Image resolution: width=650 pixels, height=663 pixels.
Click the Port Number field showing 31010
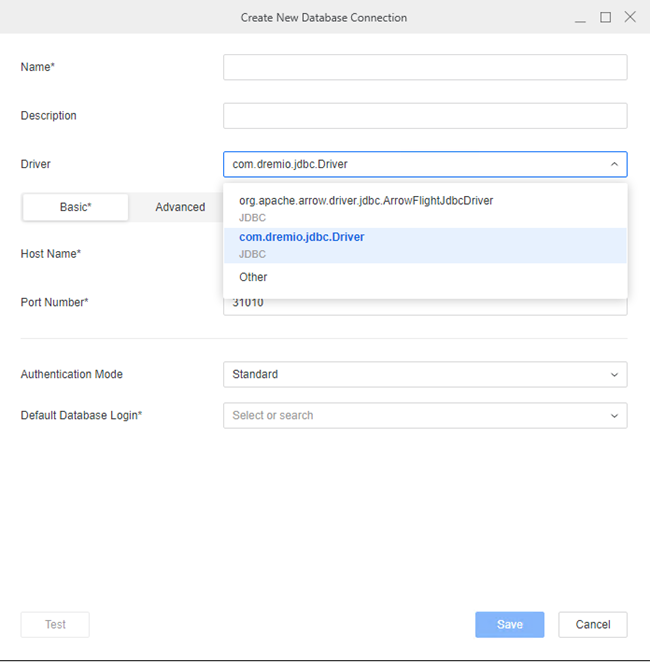424,304
